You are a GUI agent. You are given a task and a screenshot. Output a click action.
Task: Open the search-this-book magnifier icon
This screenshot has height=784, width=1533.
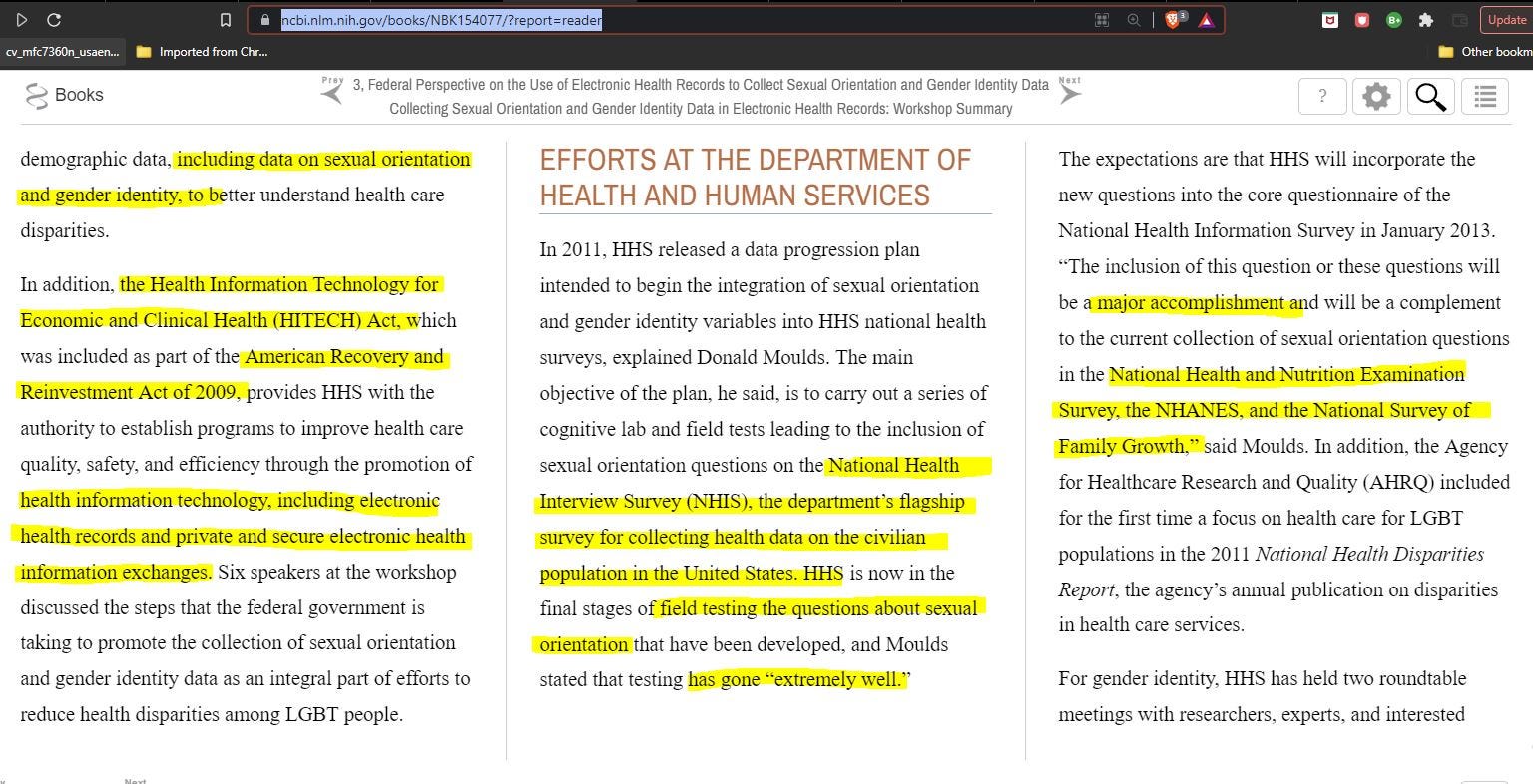[x=1430, y=96]
